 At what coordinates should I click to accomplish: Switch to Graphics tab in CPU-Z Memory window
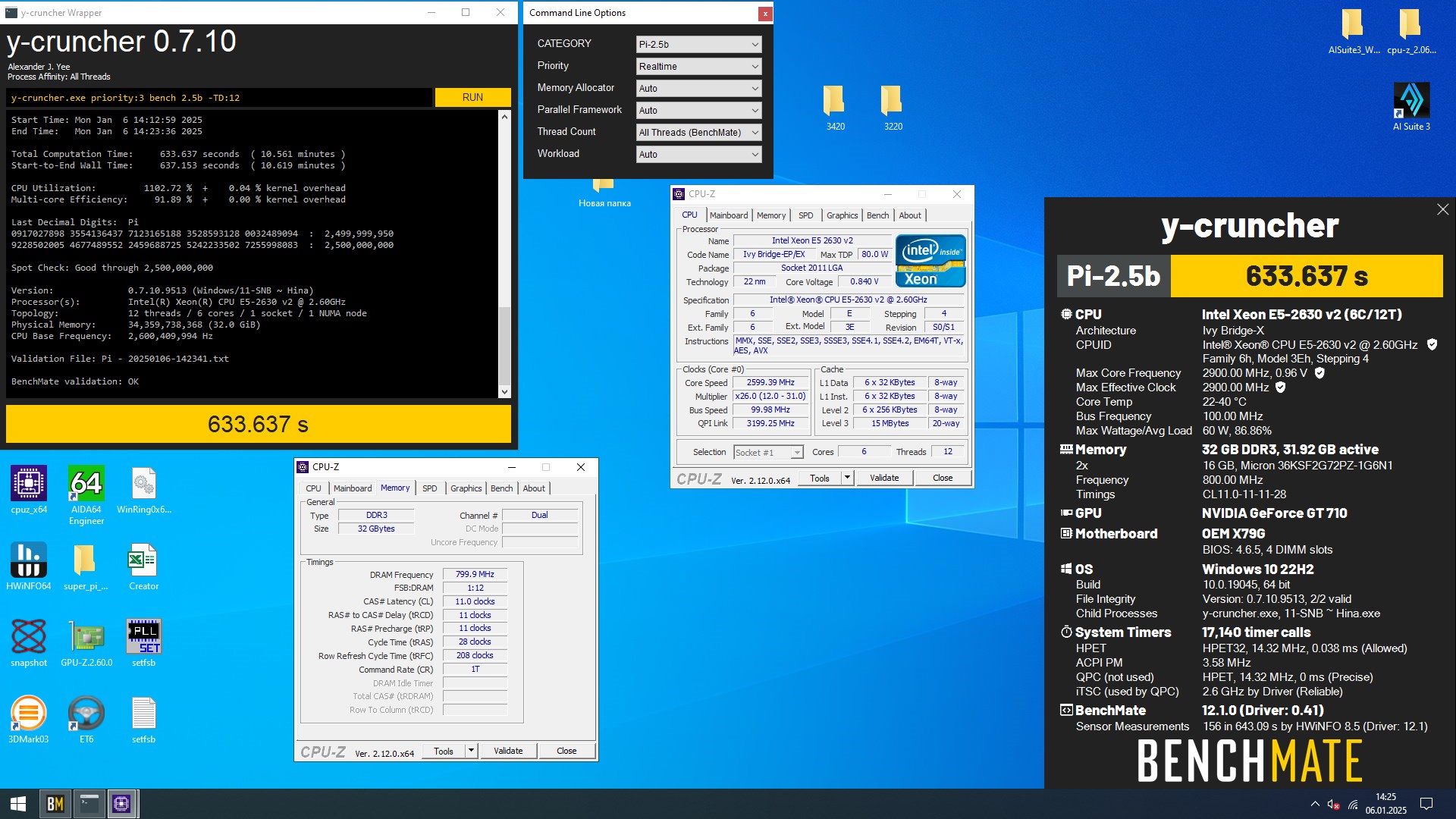click(x=466, y=488)
